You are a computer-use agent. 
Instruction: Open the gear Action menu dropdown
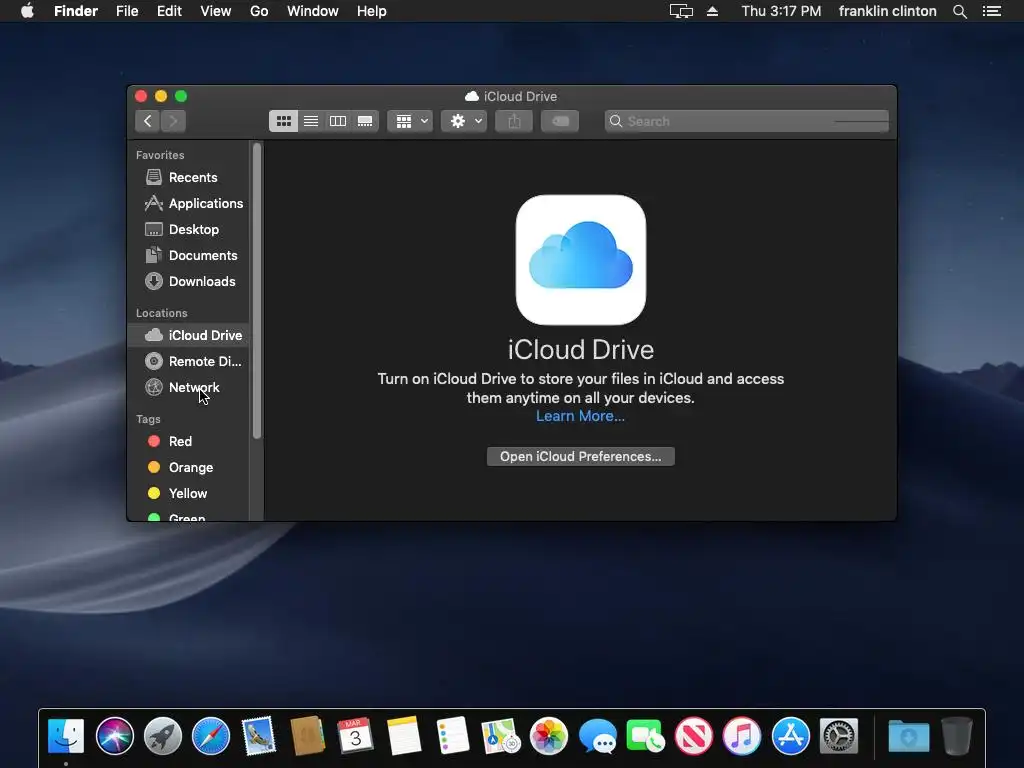(x=464, y=121)
